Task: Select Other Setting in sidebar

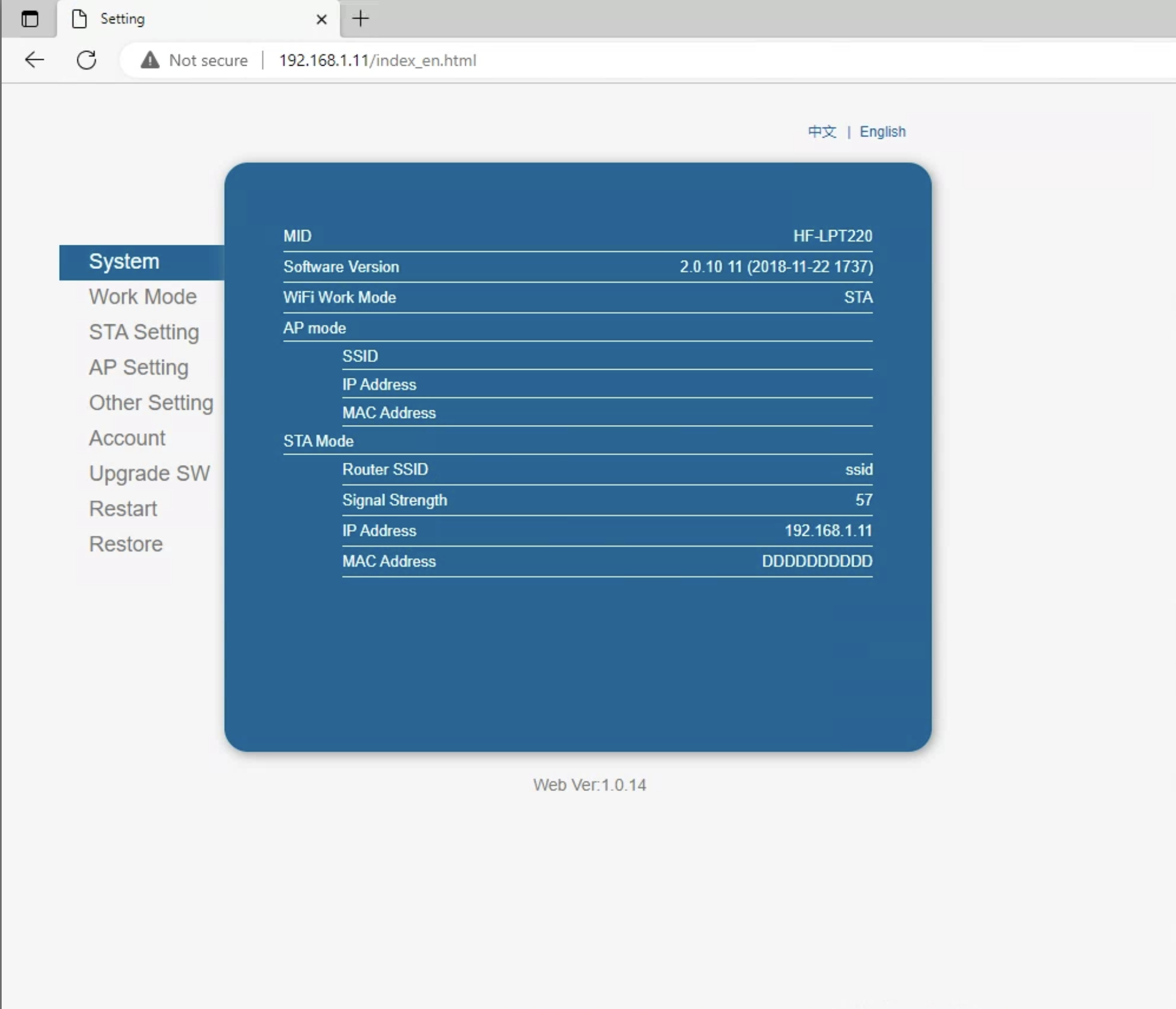Action: [151, 403]
